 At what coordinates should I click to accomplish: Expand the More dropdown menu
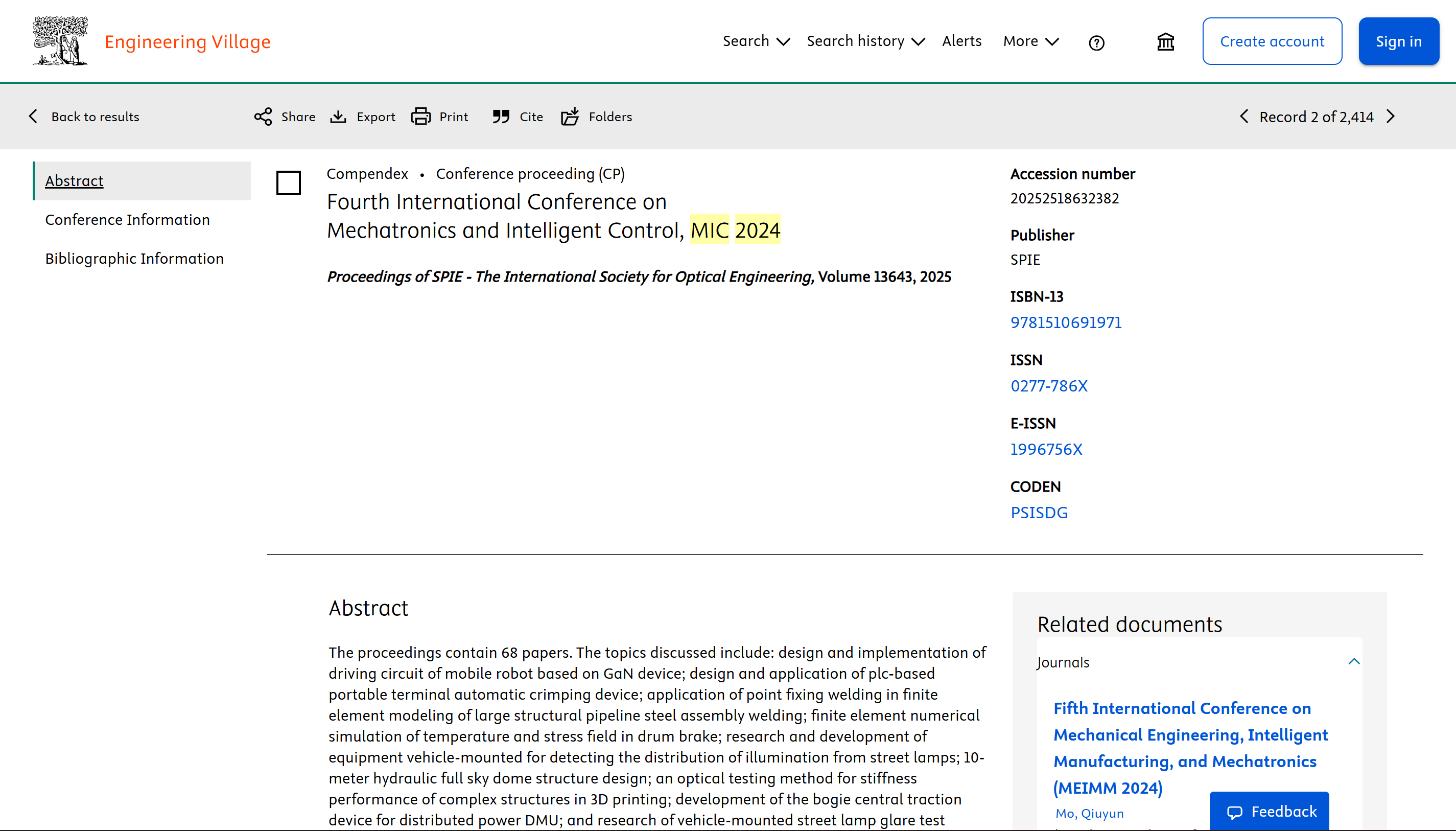pyautogui.click(x=1030, y=41)
